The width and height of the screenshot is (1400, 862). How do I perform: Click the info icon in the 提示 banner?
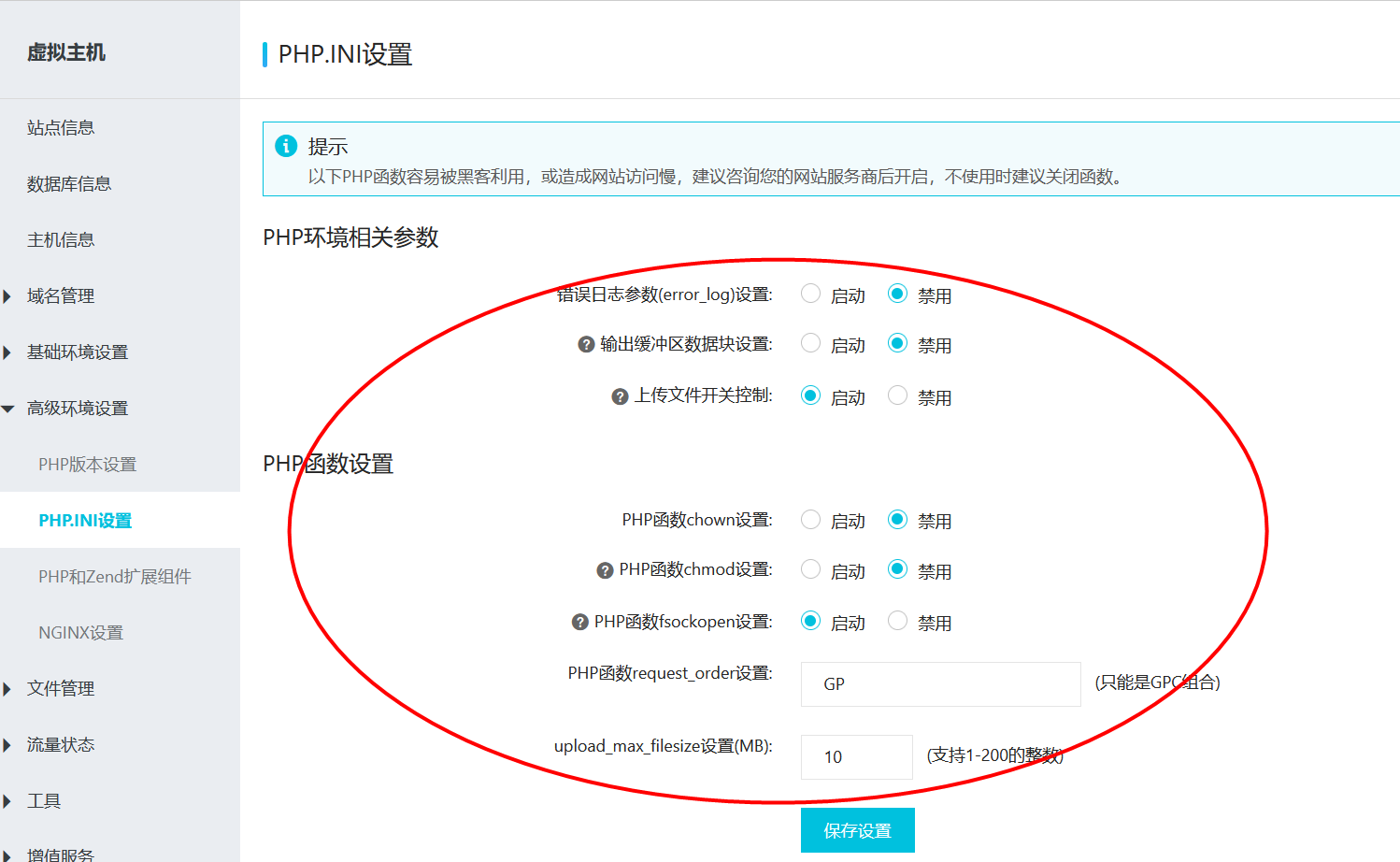286,146
